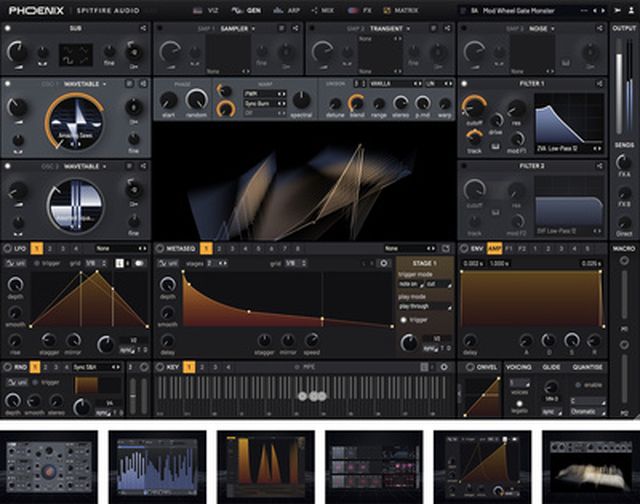This screenshot has height=504, width=640.
Task: Open the user account icon in the header
Action: [631, 11]
